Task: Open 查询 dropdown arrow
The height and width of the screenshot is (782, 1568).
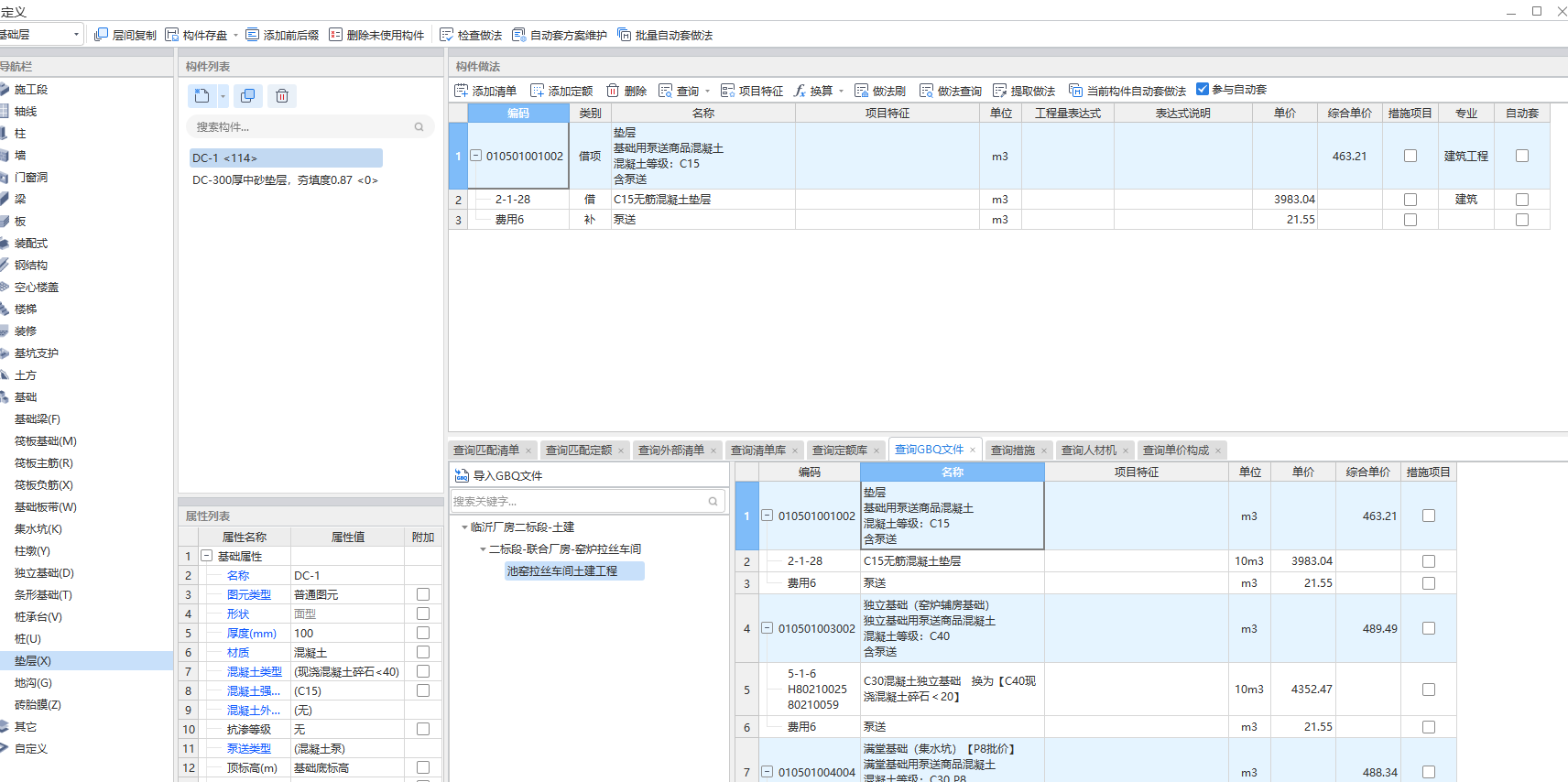Action: 707,91
